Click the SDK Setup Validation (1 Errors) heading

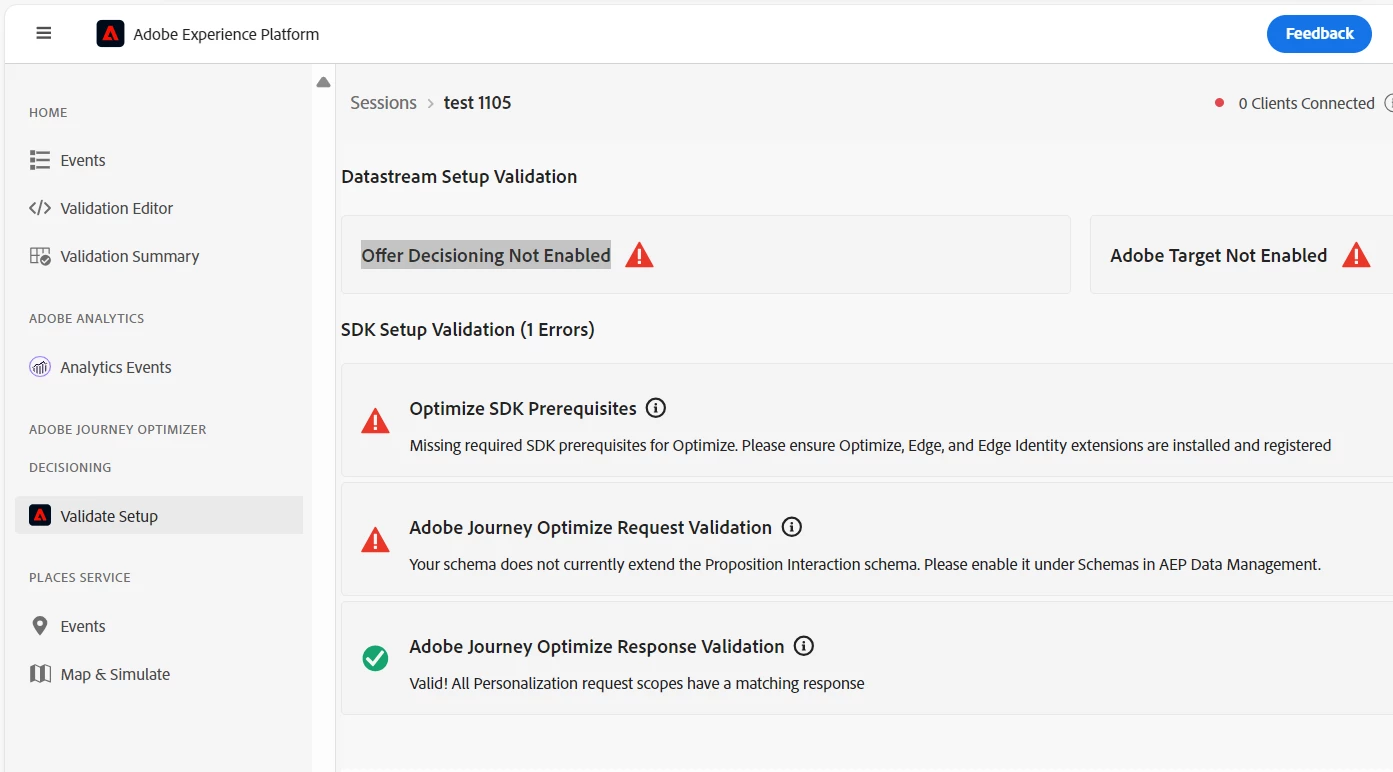468,329
